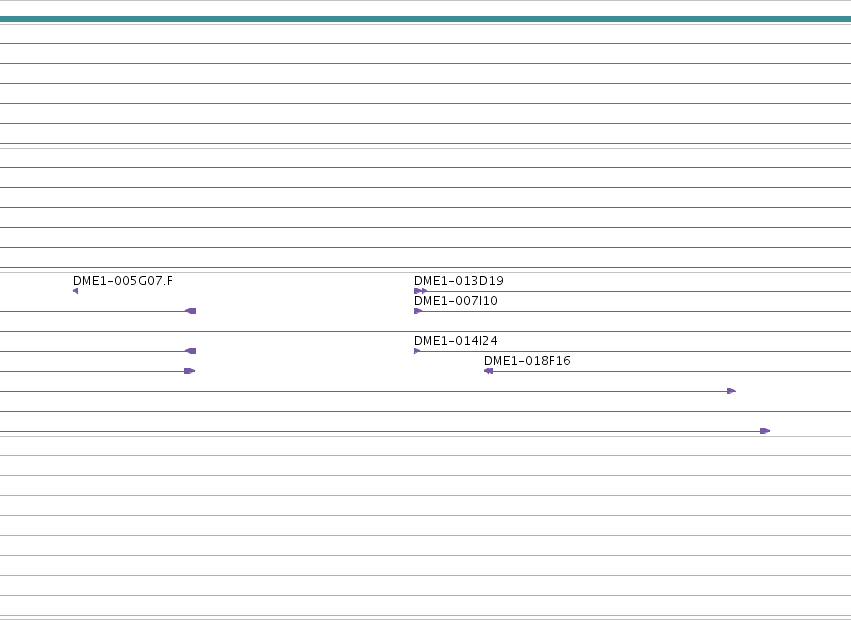Select the DME1-005G07.F clone label
Viewport: 851px width, 620px height.
pyautogui.click(x=123, y=281)
